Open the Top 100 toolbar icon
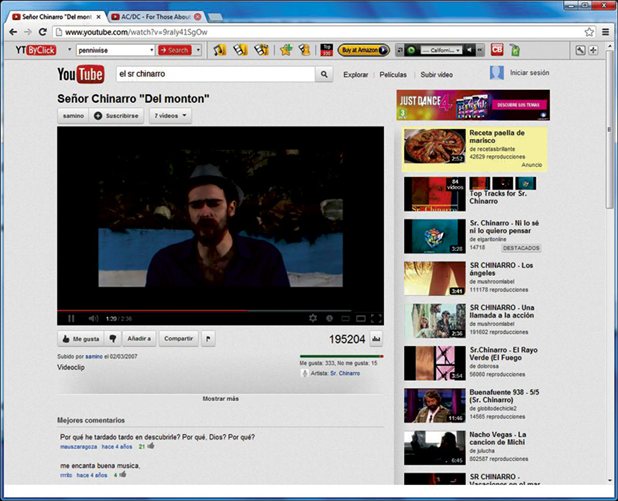618x501 pixels. [x=326, y=50]
